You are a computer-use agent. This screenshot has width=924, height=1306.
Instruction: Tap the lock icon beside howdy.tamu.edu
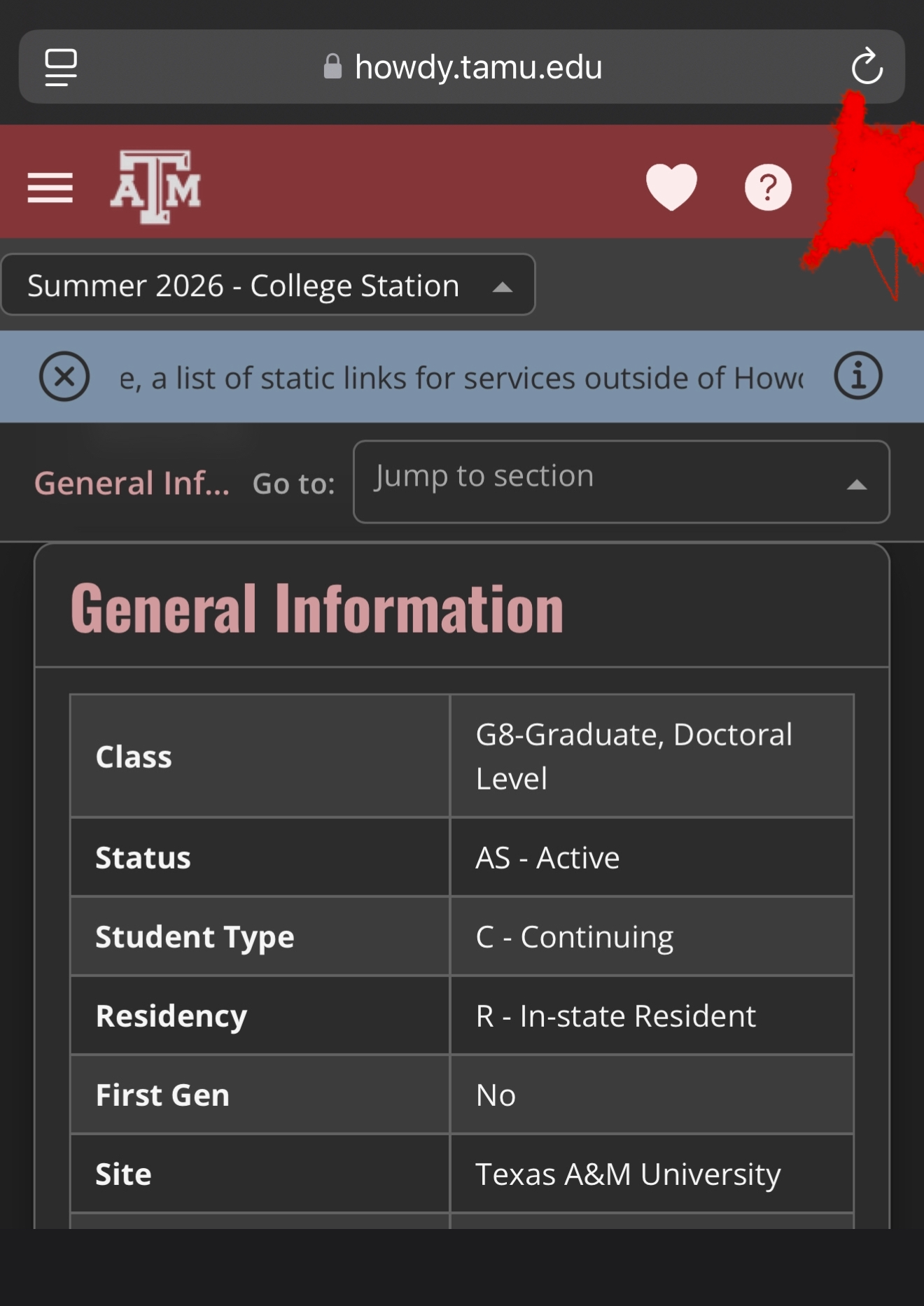point(332,66)
